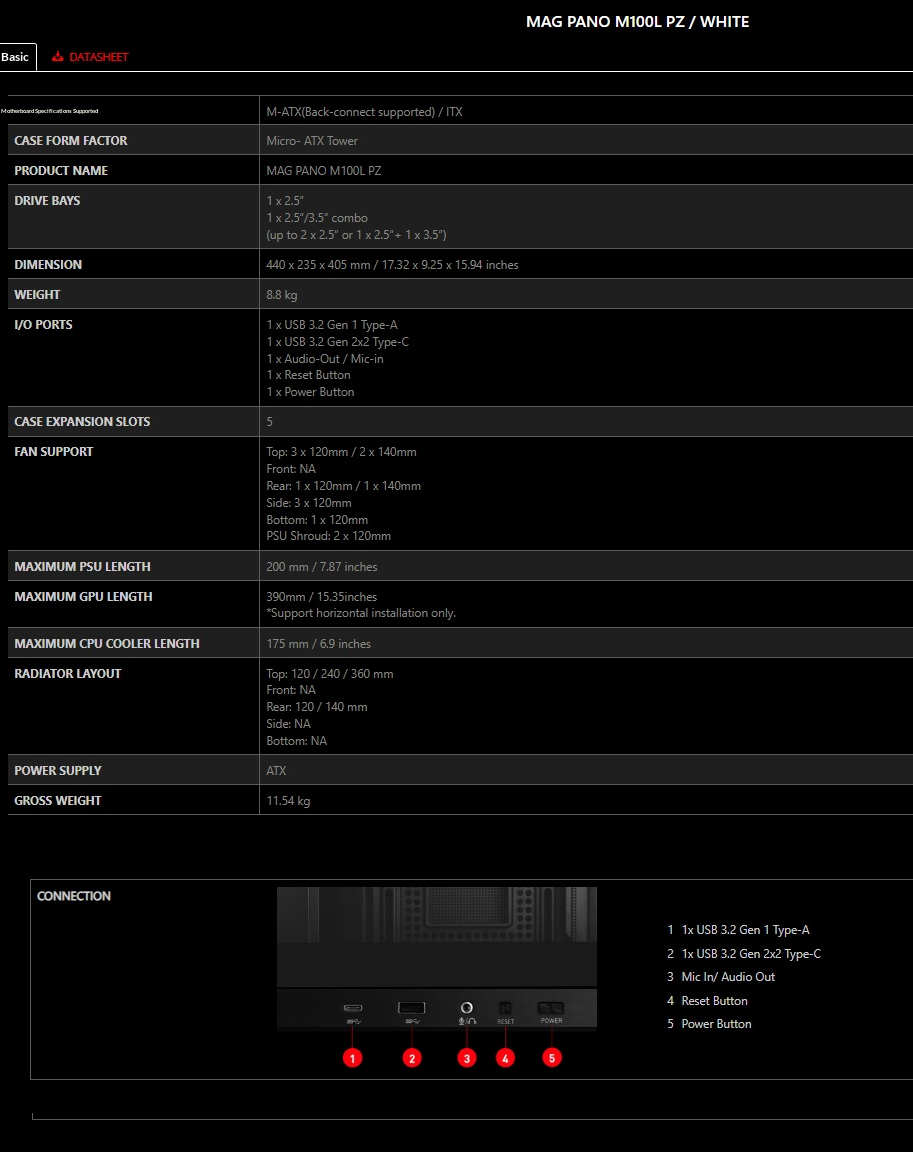Click the POWER SUPPLY label
This screenshot has width=913, height=1152.
pos(57,771)
